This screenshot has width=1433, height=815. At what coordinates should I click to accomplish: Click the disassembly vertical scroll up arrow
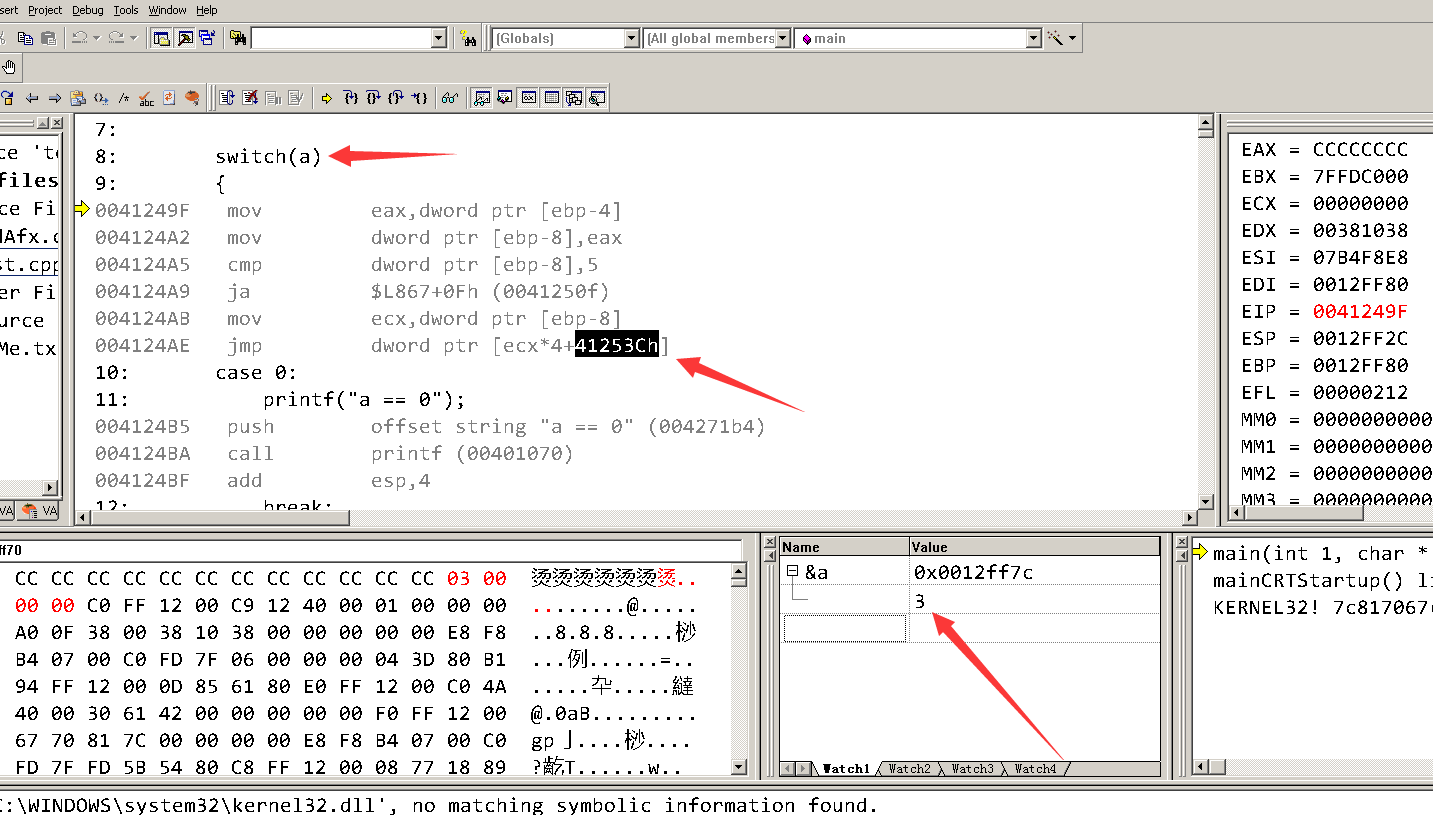coord(1205,123)
